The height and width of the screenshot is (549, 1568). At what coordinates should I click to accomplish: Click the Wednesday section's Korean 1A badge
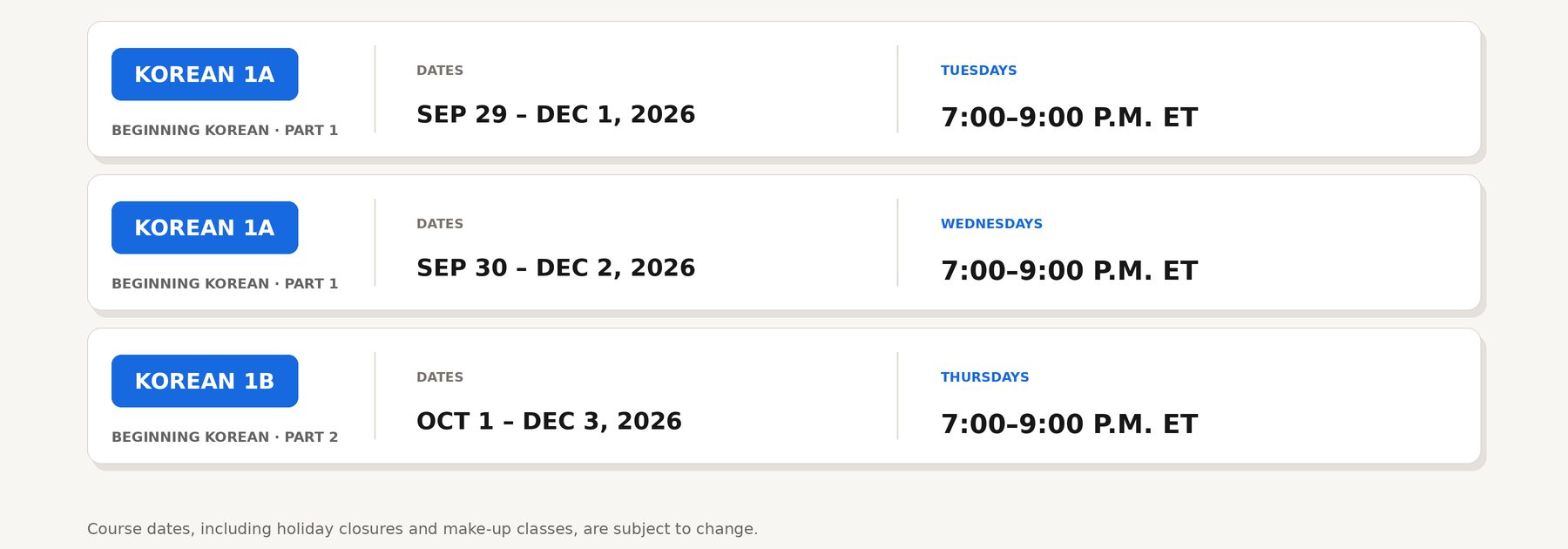tap(205, 227)
